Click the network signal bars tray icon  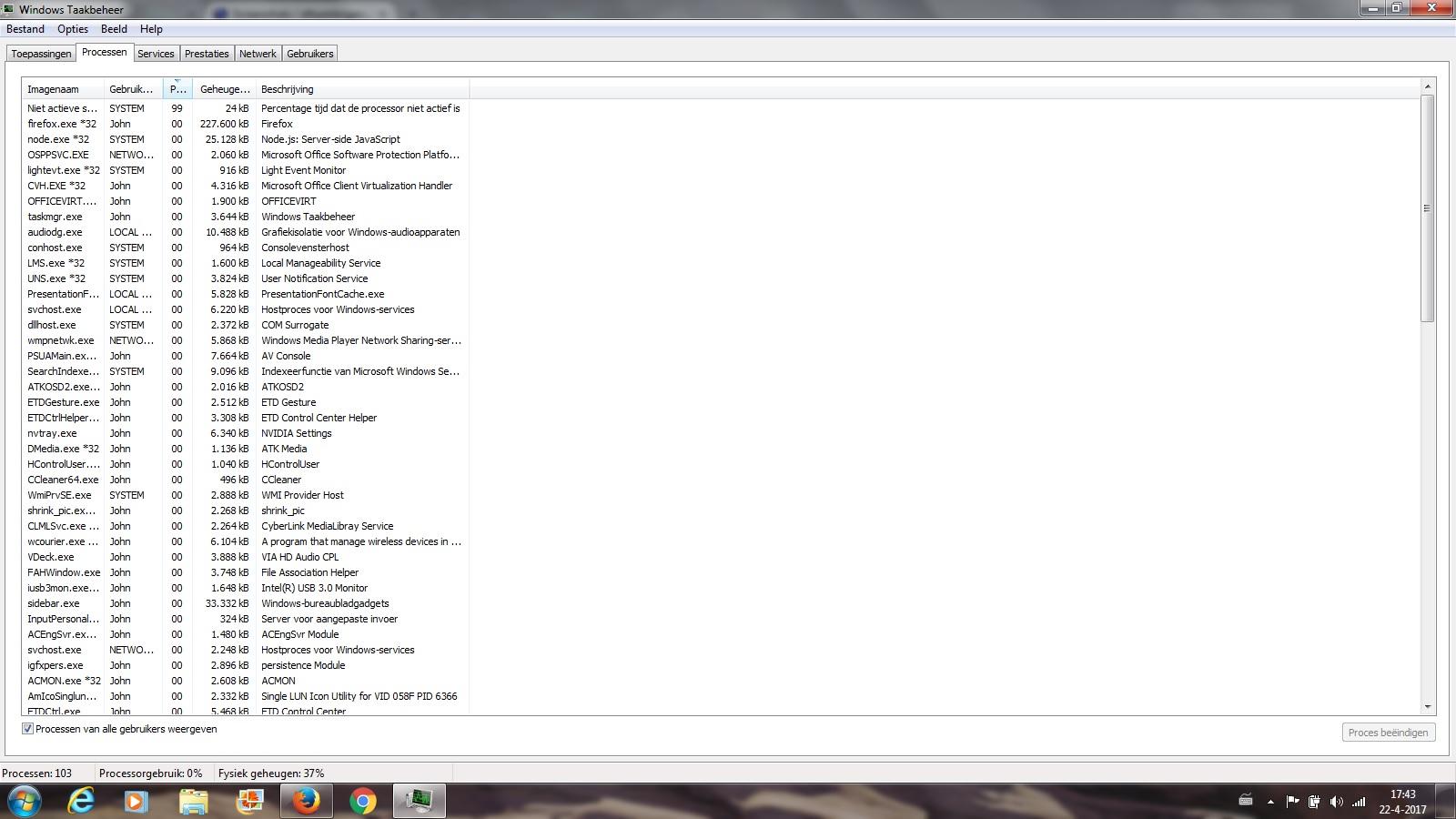point(1359,802)
